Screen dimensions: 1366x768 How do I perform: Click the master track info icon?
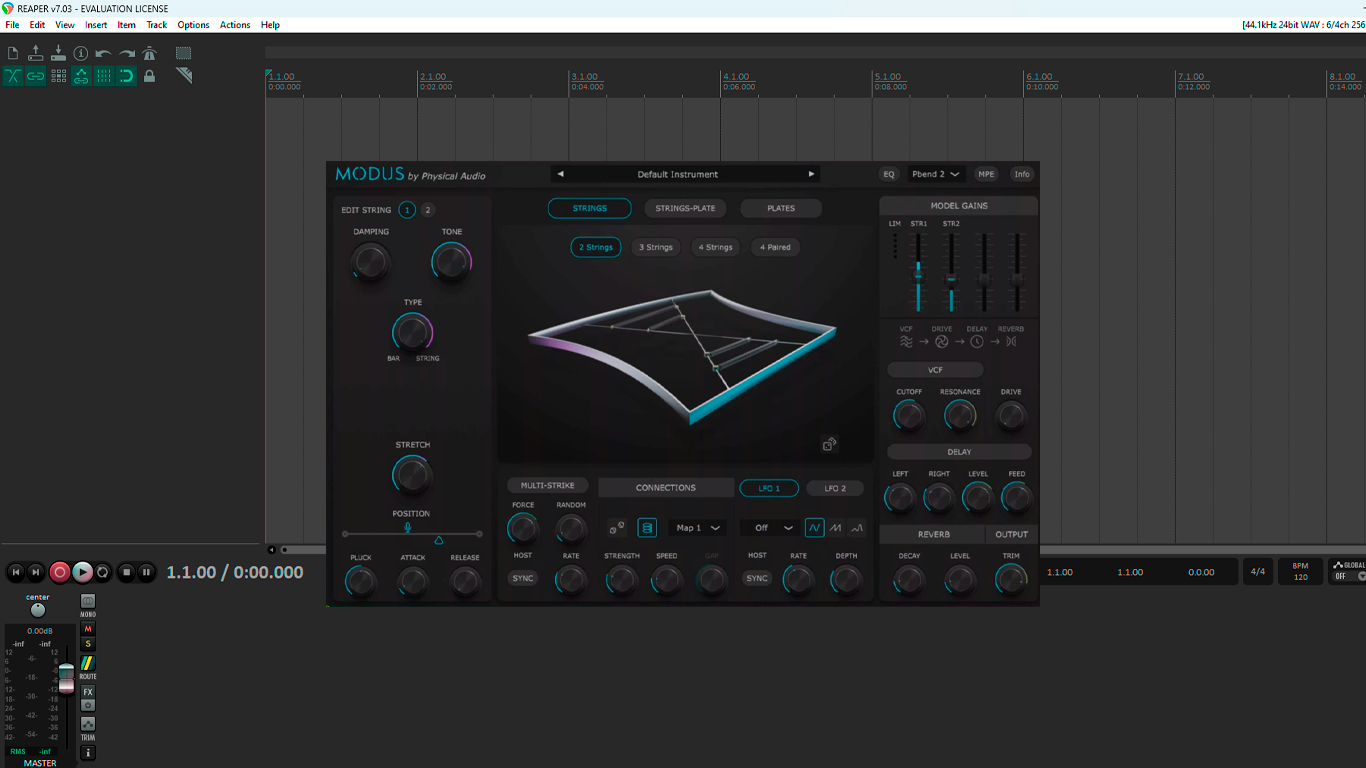coord(88,753)
